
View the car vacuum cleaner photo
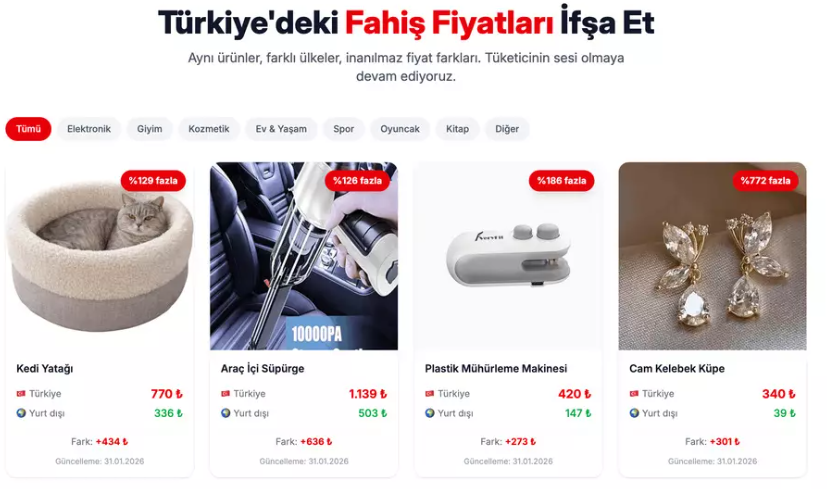point(304,256)
